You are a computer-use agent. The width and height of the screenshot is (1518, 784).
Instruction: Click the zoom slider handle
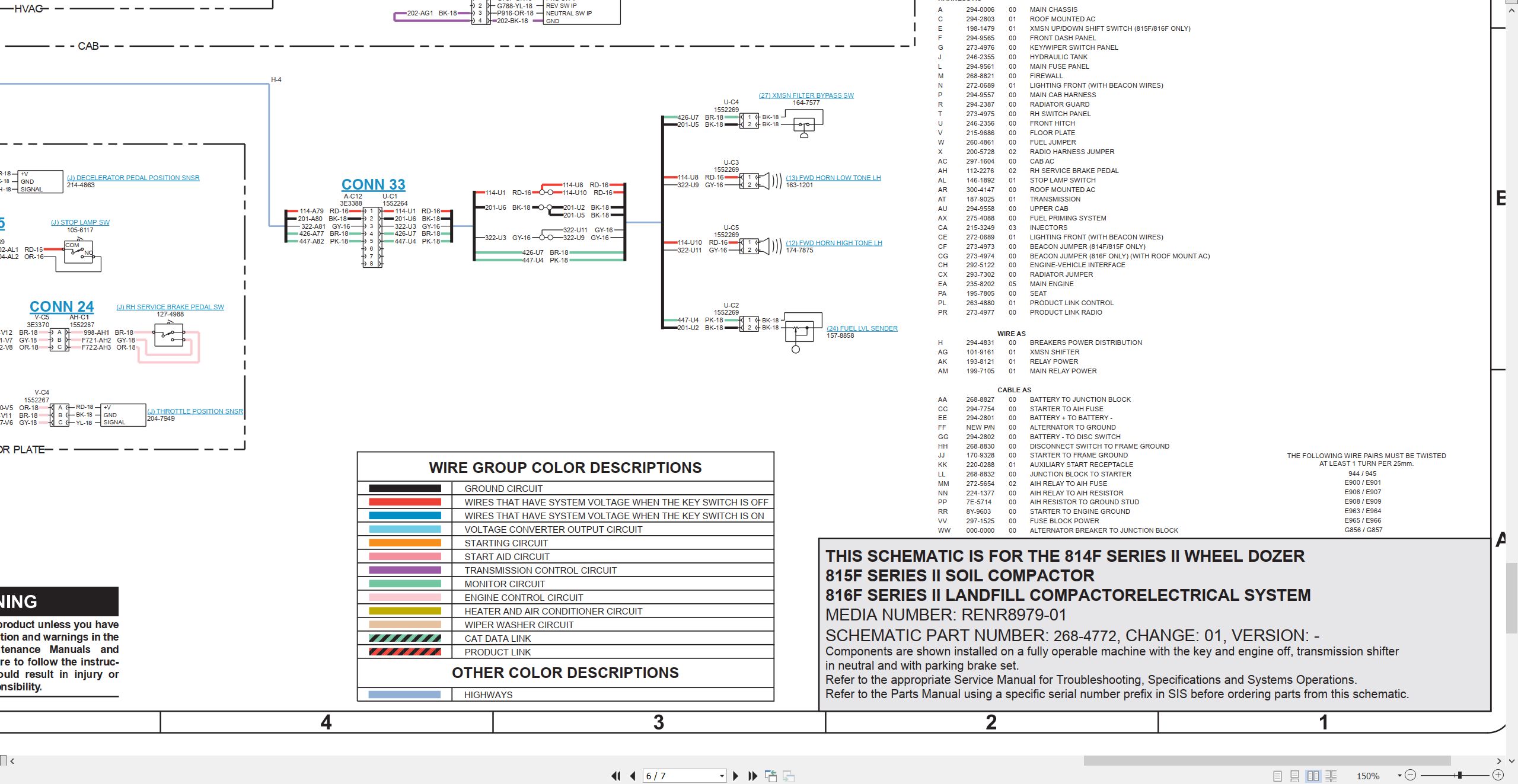pyautogui.click(x=1460, y=775)
